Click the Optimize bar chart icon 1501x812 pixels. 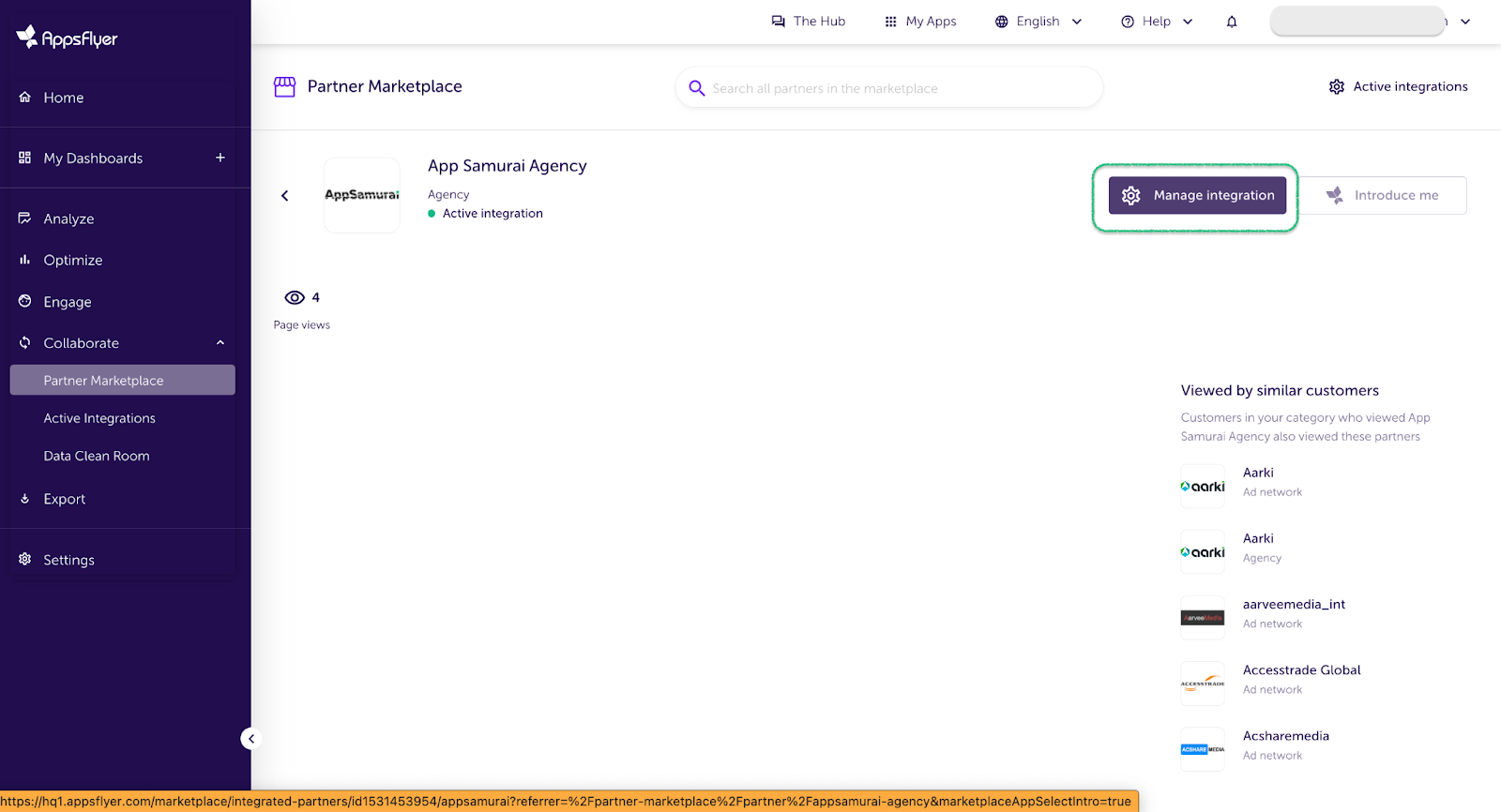(x=25, y=260)
